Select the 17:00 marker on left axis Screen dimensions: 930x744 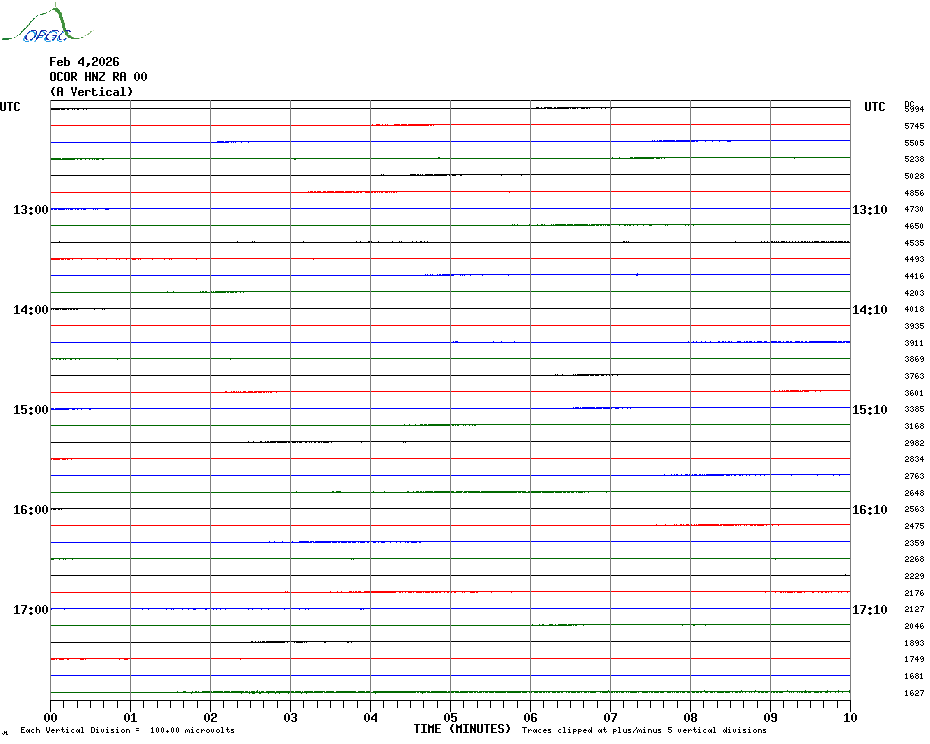[30, 610]
